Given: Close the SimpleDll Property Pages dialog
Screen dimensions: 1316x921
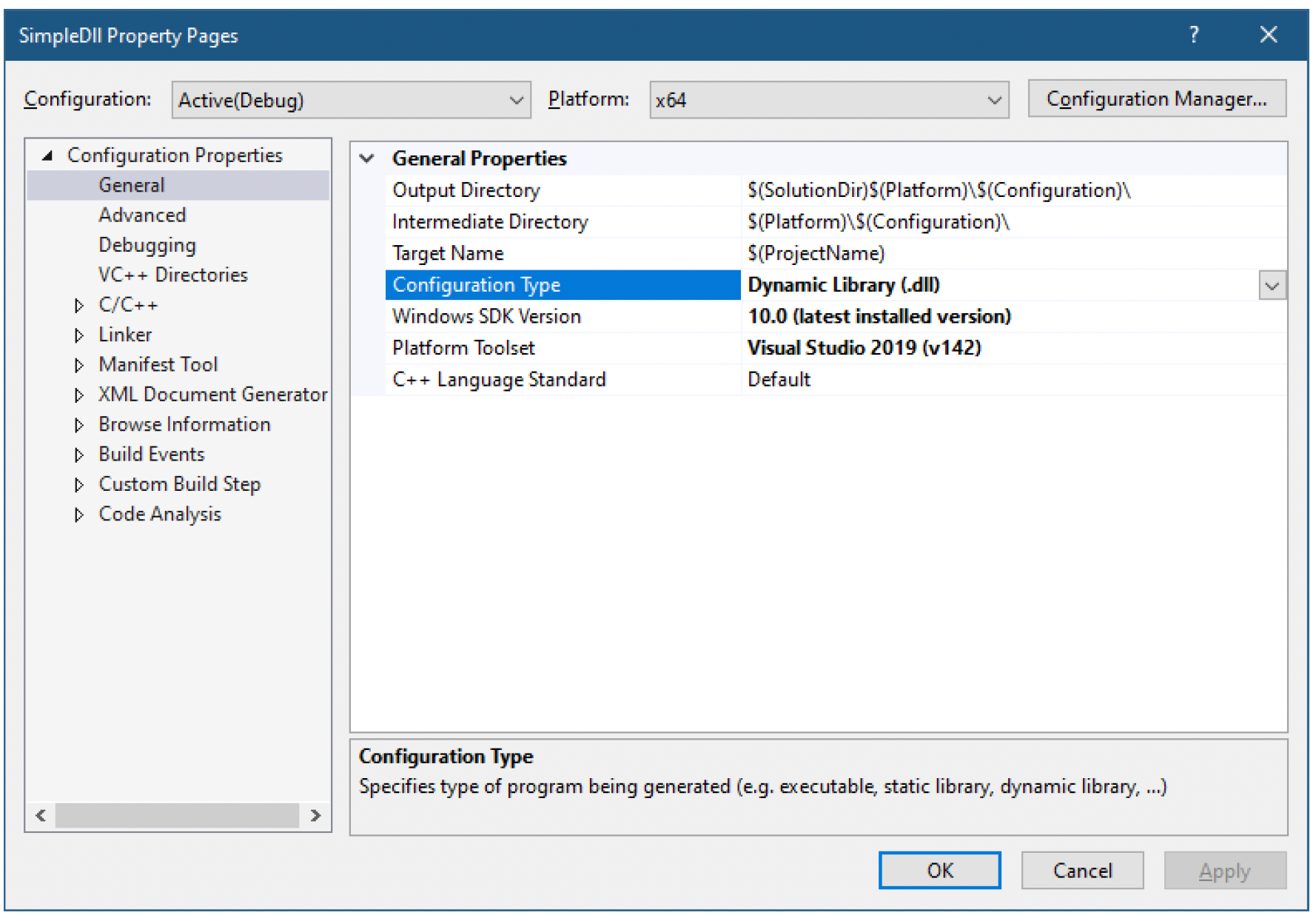Looking at the screenshot, I should [1269, 35].
